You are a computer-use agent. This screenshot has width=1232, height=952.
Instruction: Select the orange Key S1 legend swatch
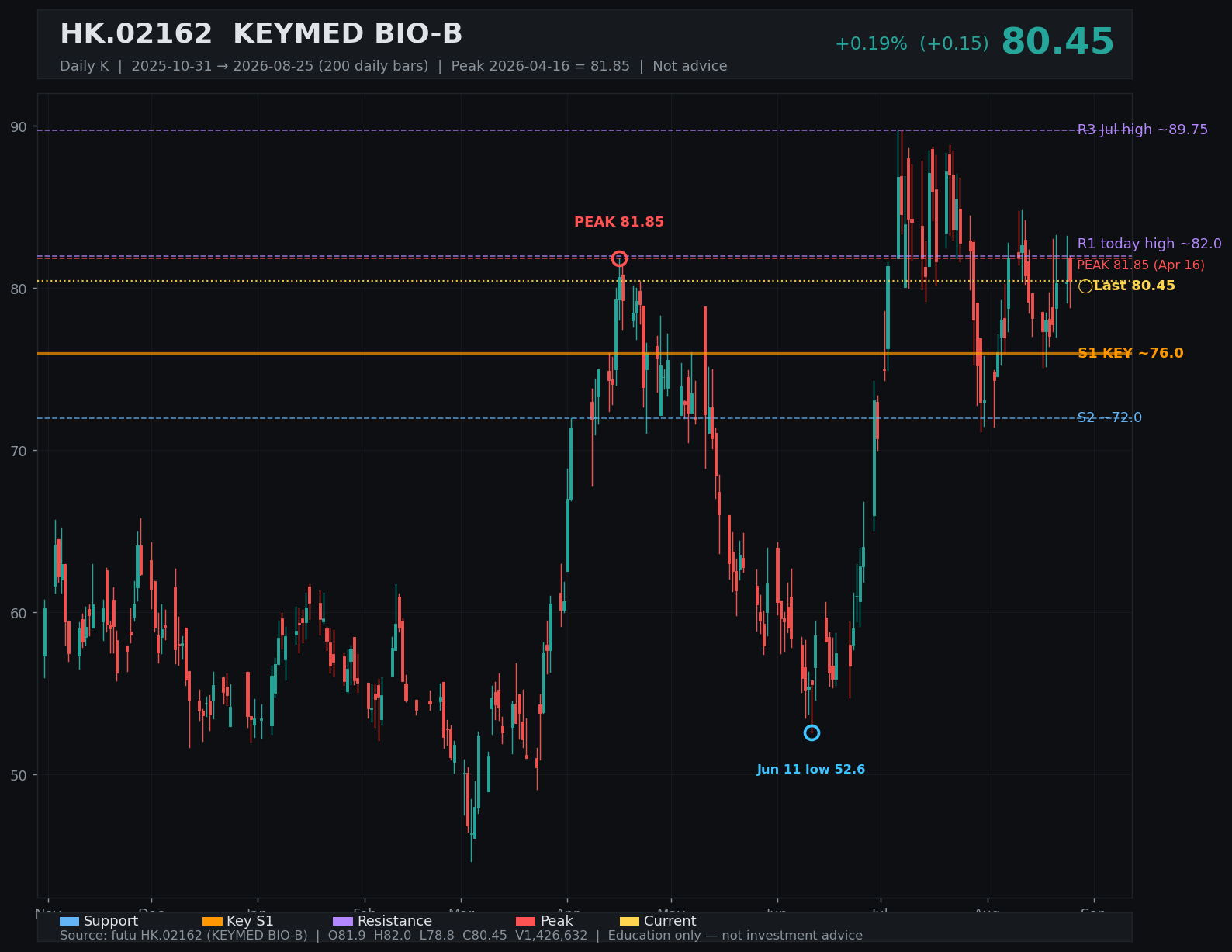212,921
